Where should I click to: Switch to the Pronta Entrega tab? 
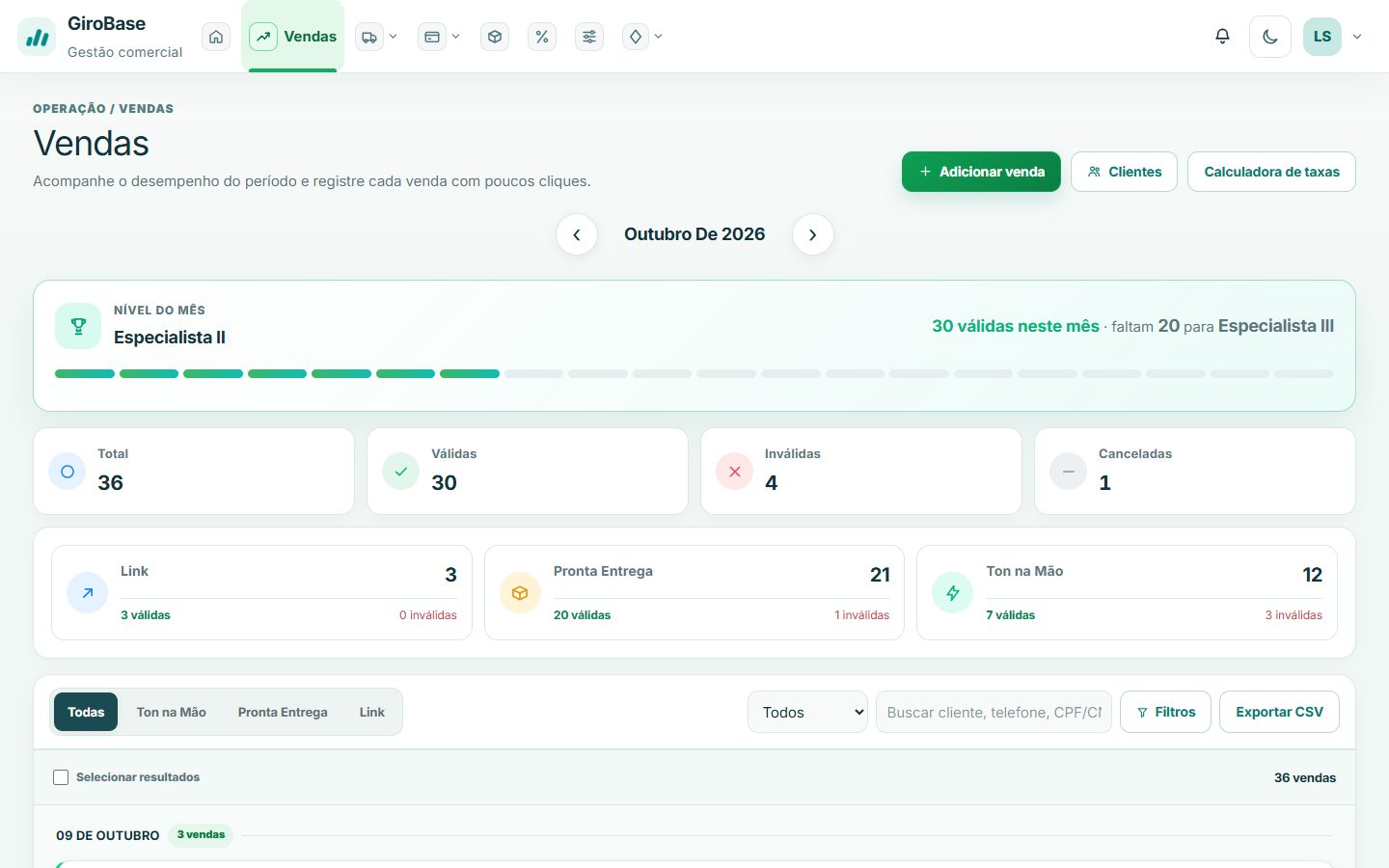283,712
